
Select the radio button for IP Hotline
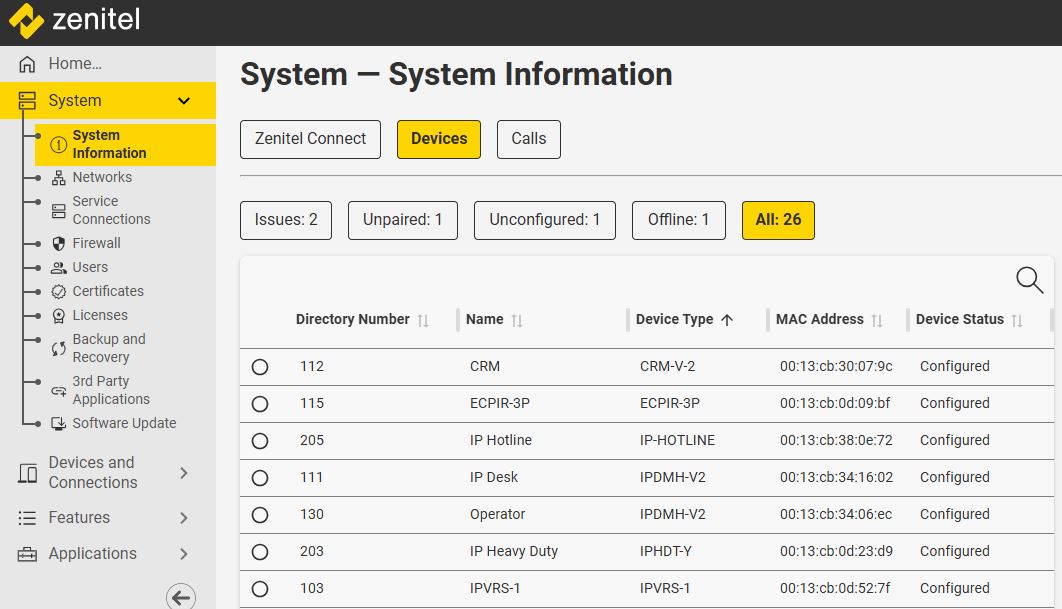[260, 441]
